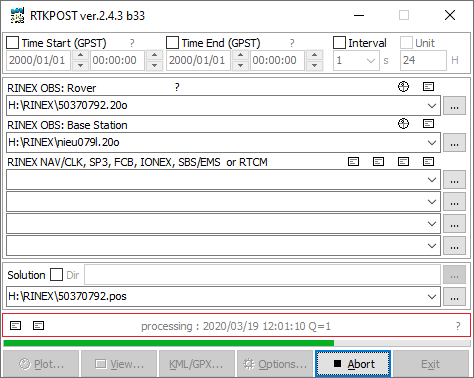Open base station observation plot icon
The height and width of the screenshot is (378, 474).
(403, 124)
